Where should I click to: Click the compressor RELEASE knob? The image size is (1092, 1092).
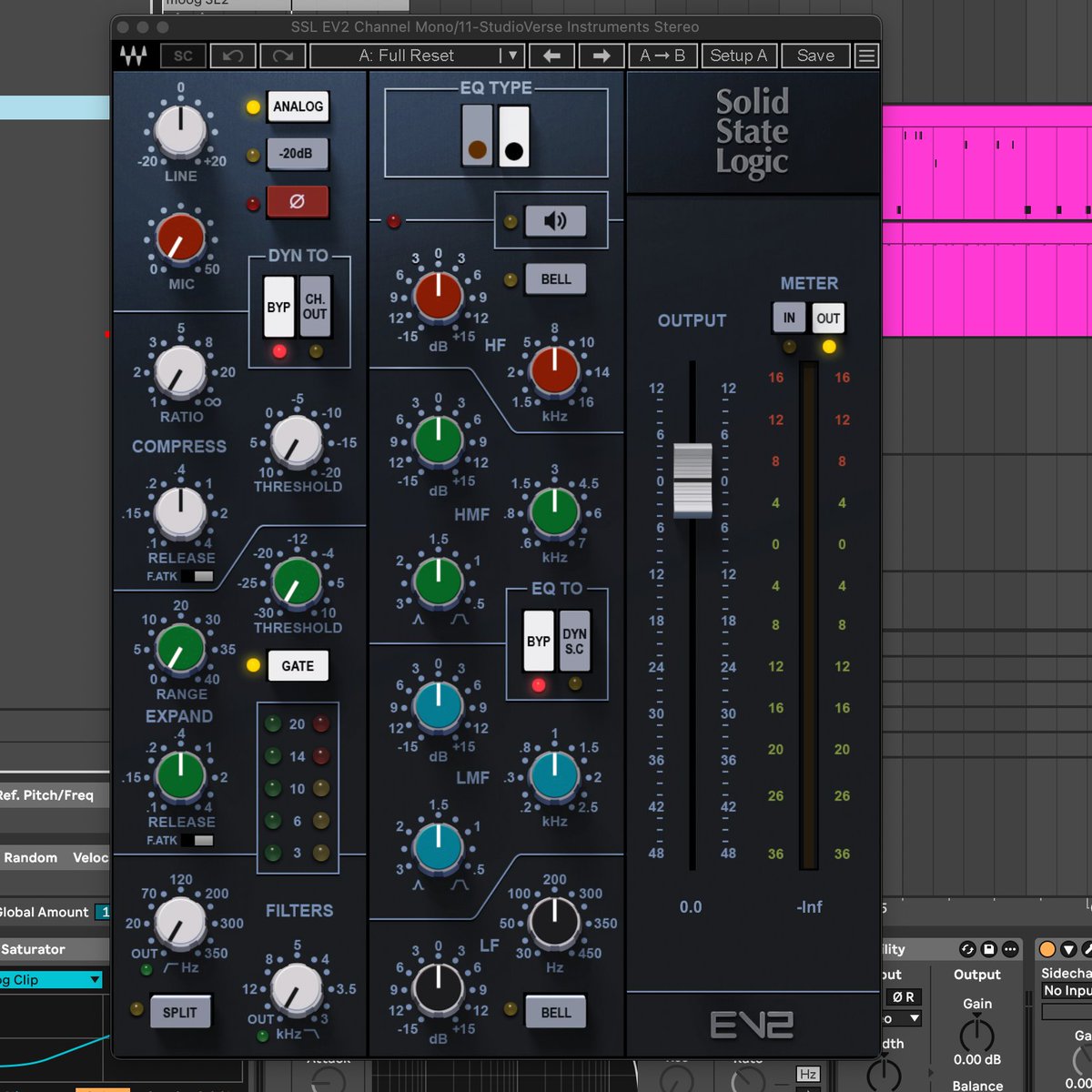tap(181, 512)
